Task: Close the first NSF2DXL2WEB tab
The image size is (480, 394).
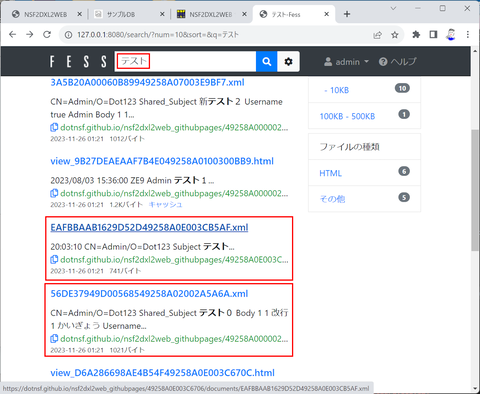Action: [79, 14]
